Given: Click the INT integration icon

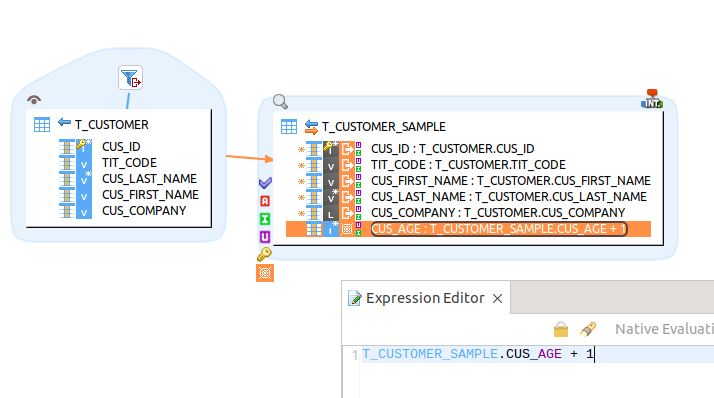Looking at the screenshot, I should (x=652, y=99).
